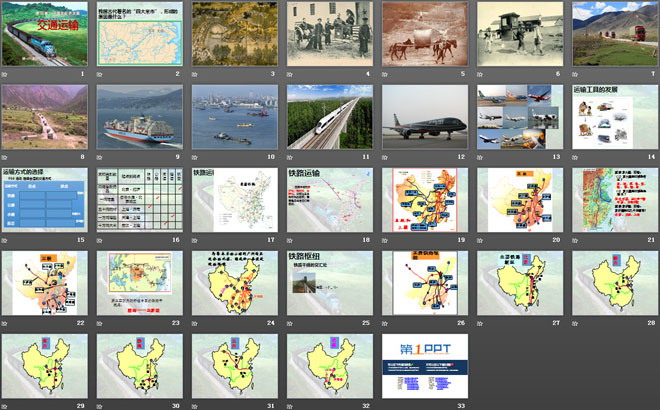Click the animation star icon under slide 20
Viewport: 660px width, 410px height.
[480, 241]
